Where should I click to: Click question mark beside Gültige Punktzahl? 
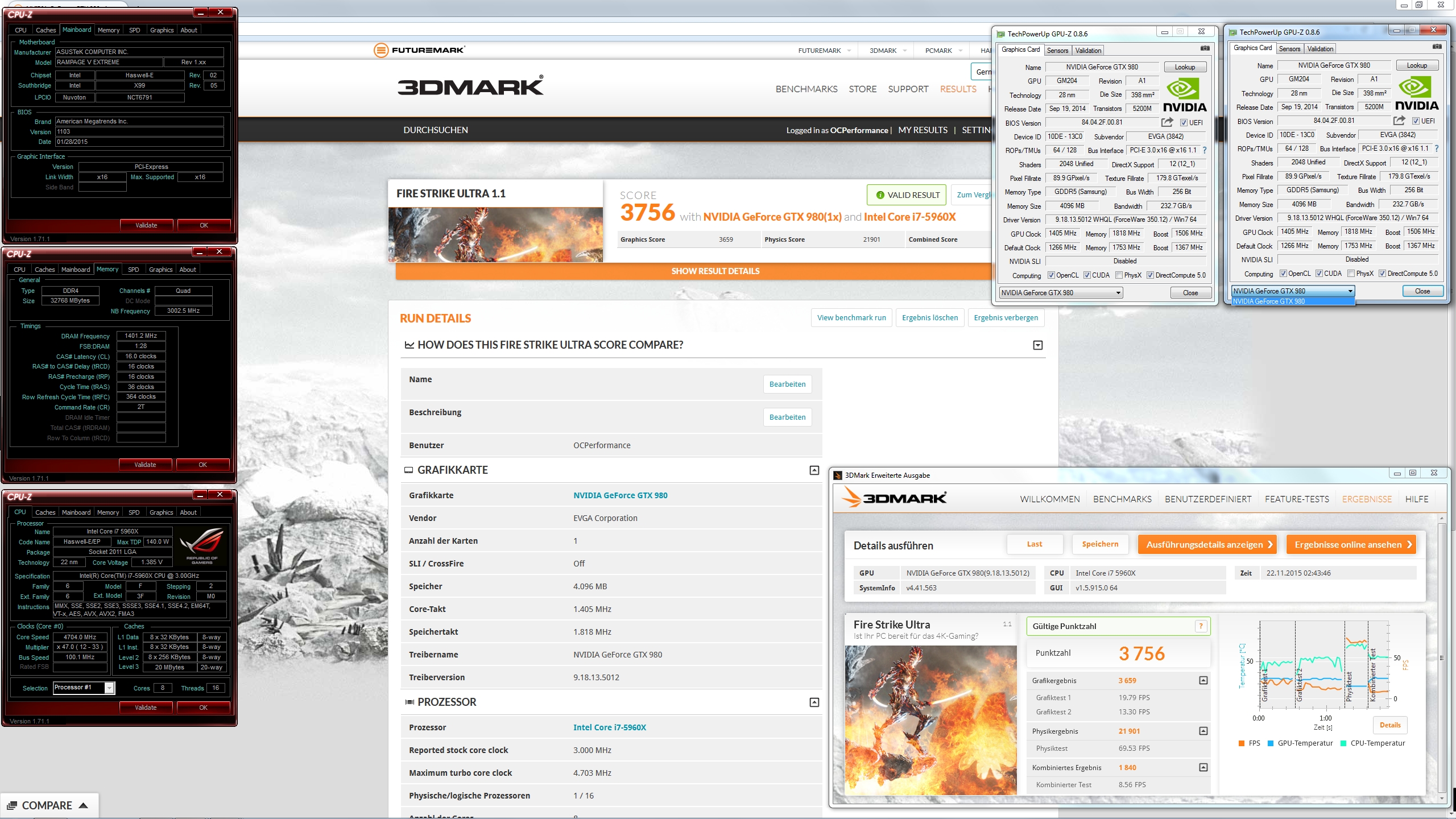[x=1201, y=626]
